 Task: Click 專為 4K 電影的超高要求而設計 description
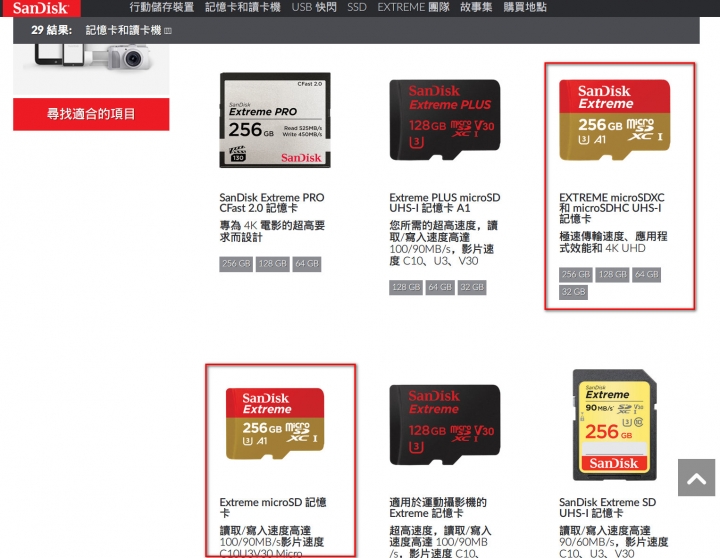click(272, 231)
